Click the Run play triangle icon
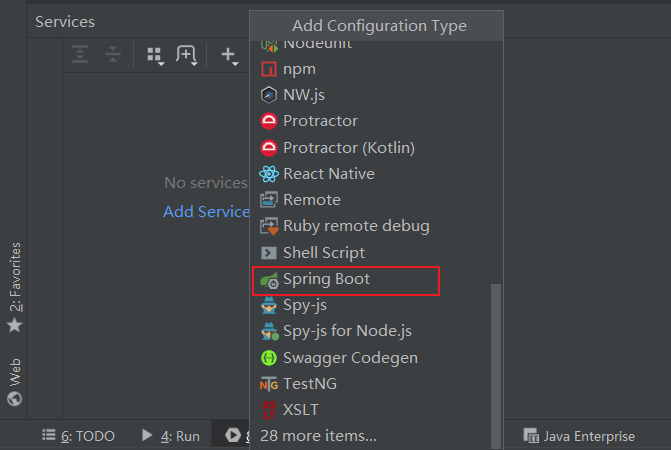This screenshot has height=450, width=671. [147, 435]
